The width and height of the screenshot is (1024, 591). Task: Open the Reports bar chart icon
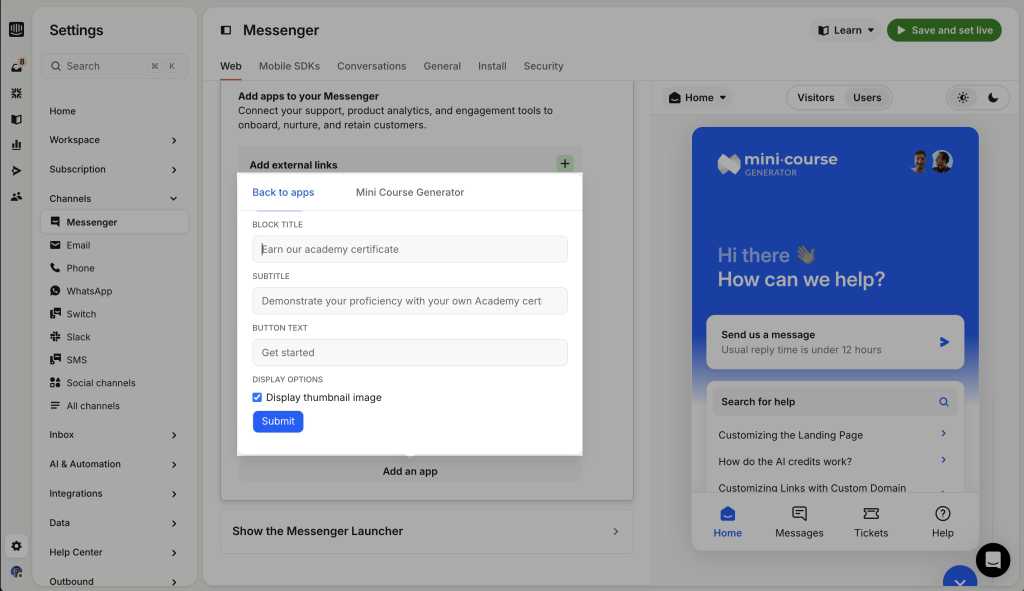16,145
